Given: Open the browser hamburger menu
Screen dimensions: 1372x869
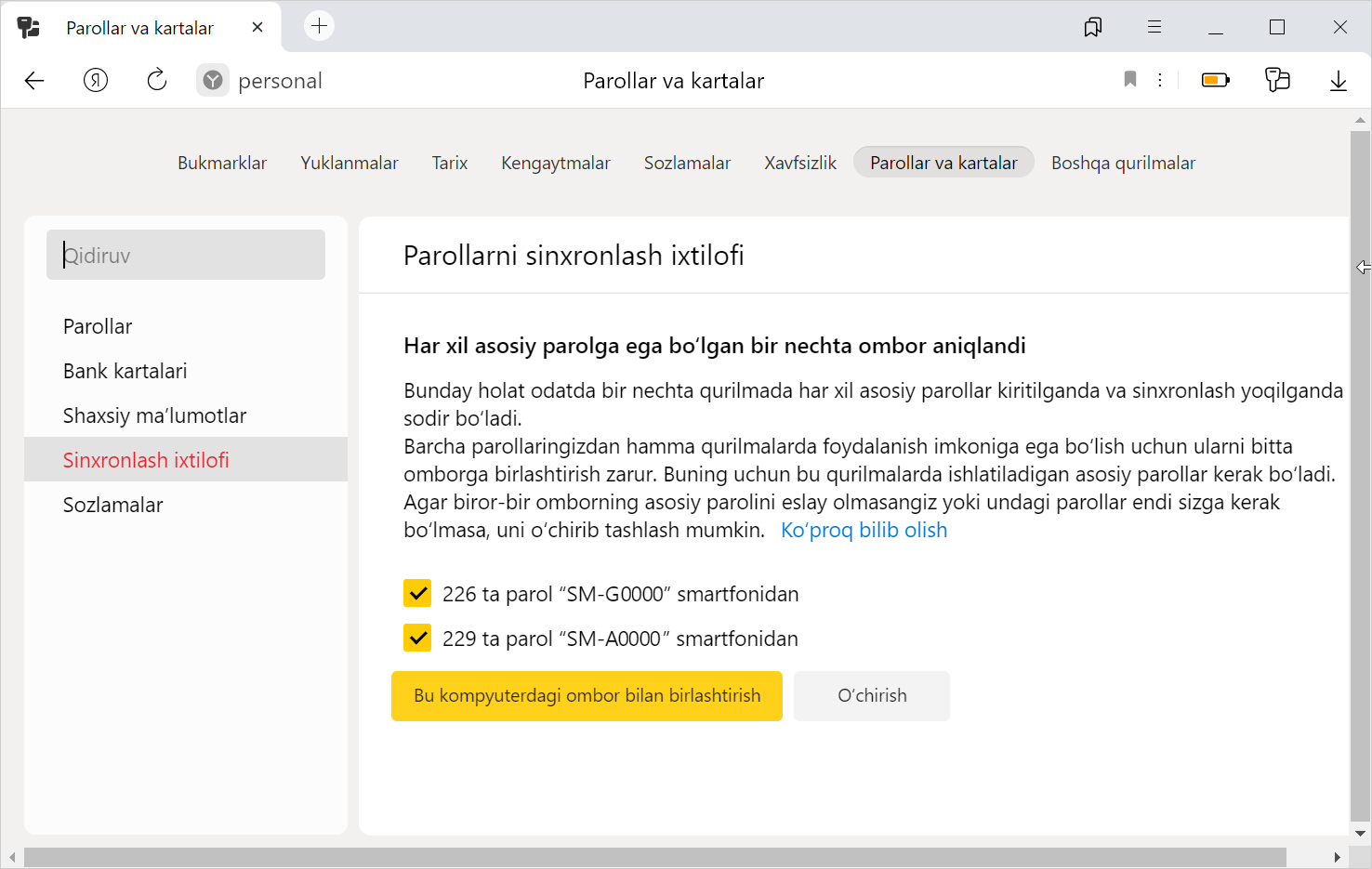Looking at the screenshot, I should [x=1154, y=27].
